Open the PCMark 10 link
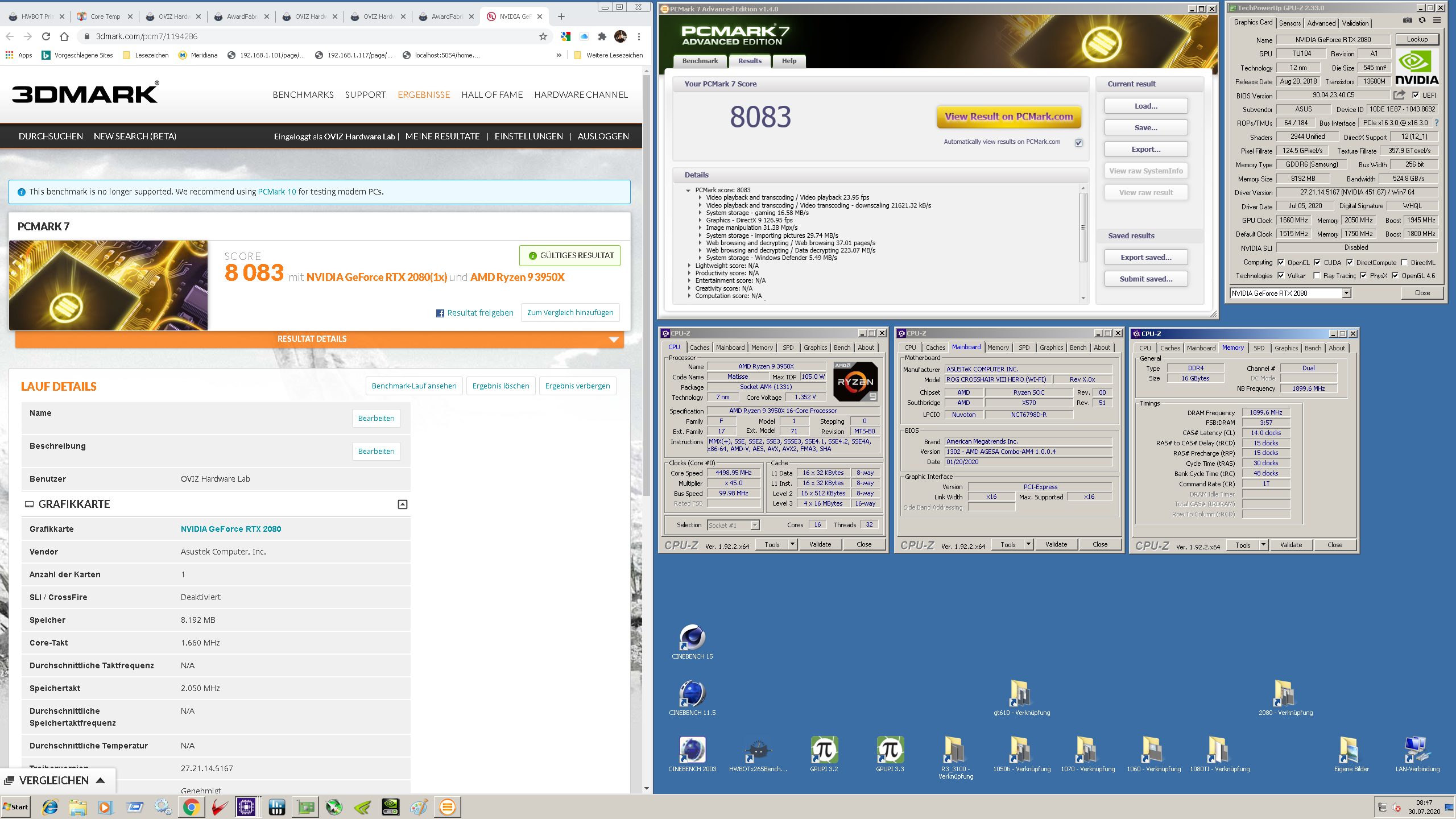The width and height of the screenshot is (1456, 819). [x=277, y=192]
